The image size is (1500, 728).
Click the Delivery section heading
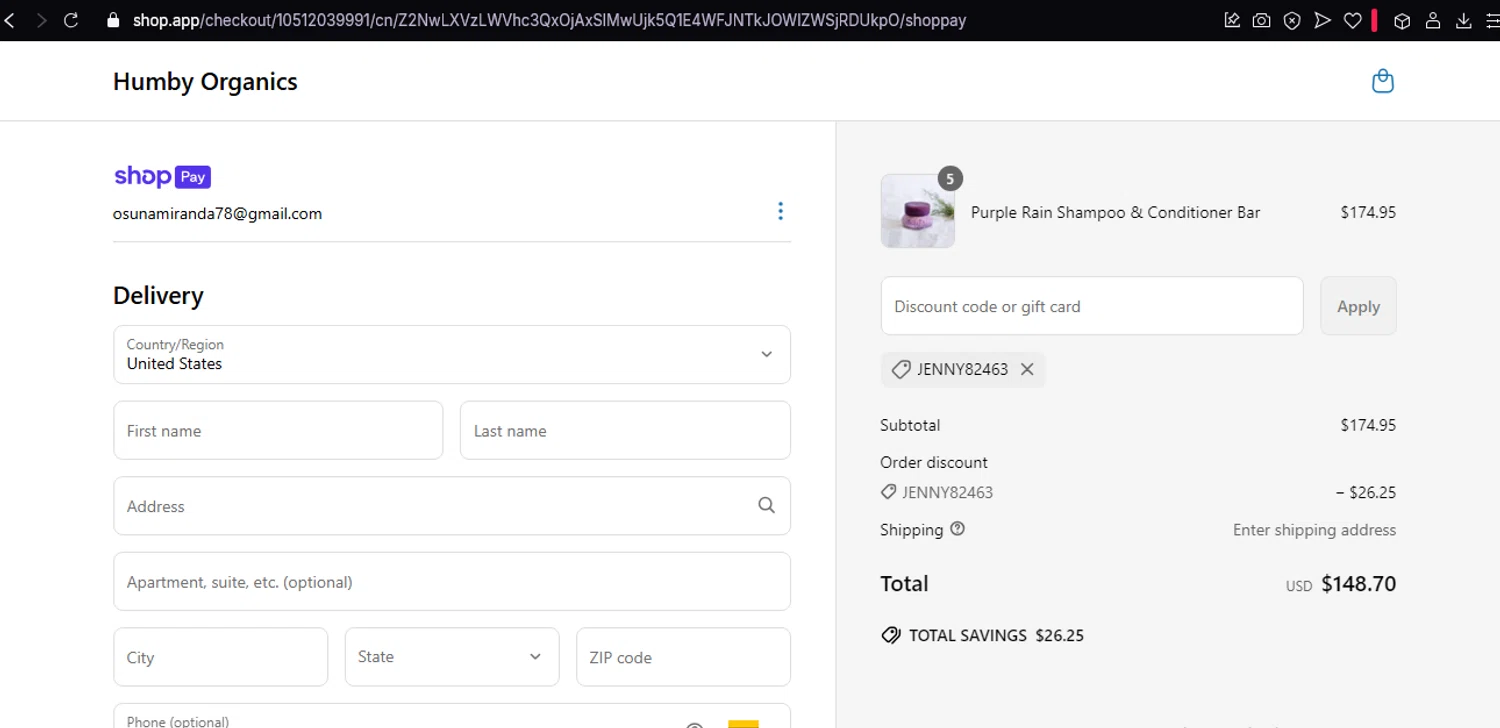(158, 296)
